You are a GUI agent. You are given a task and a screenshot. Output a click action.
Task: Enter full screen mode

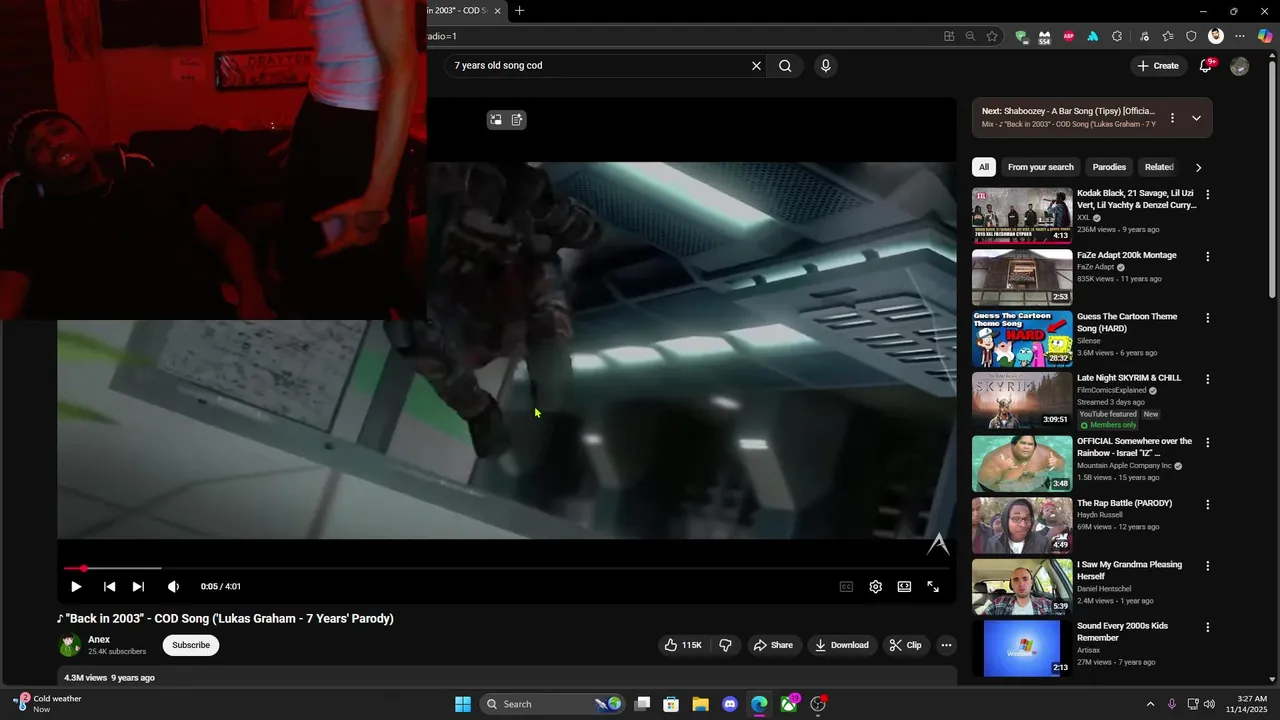[933, 587]
